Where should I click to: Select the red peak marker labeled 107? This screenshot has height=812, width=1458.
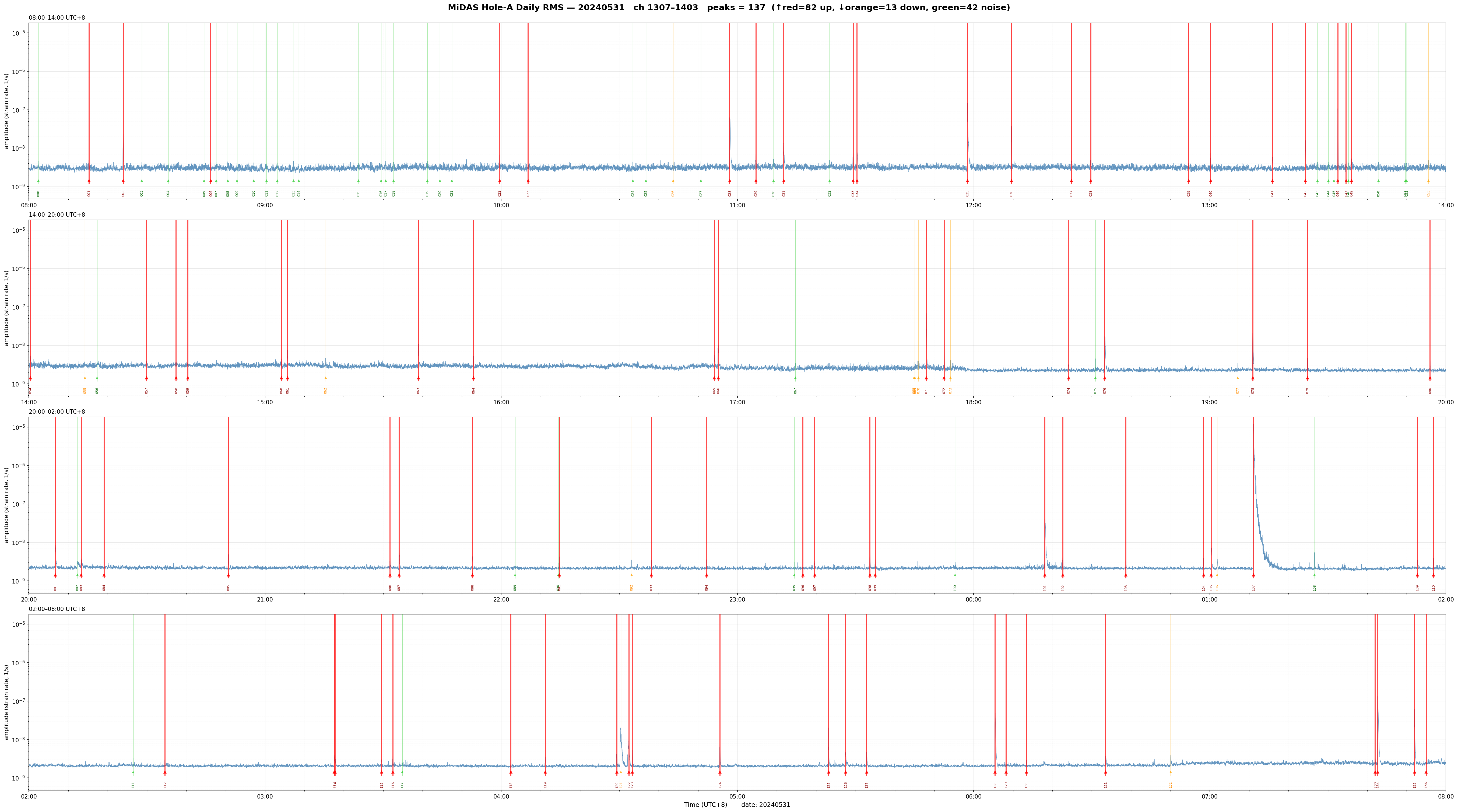point(1254,575)
